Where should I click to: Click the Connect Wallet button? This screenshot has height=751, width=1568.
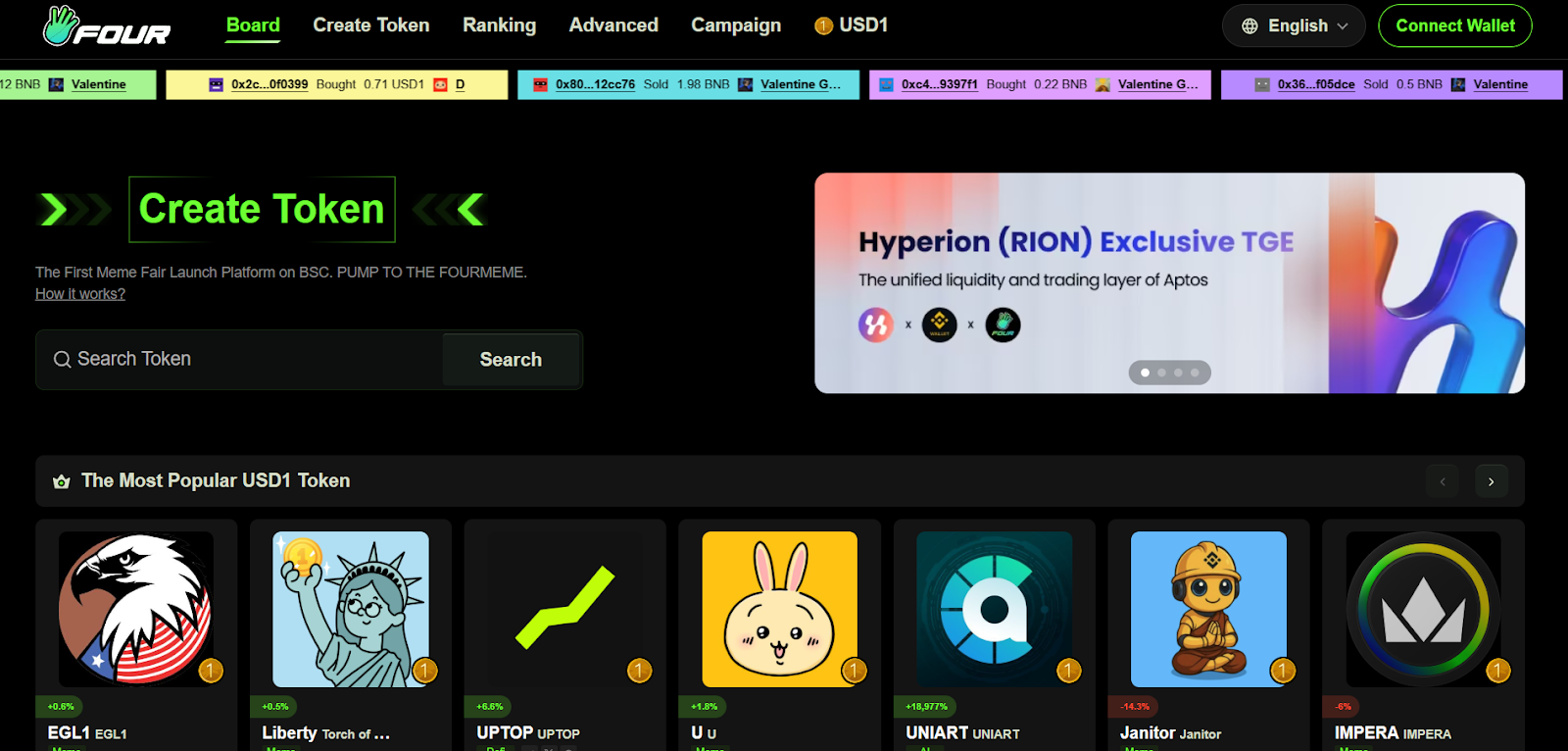click(x=1455, y=25)
